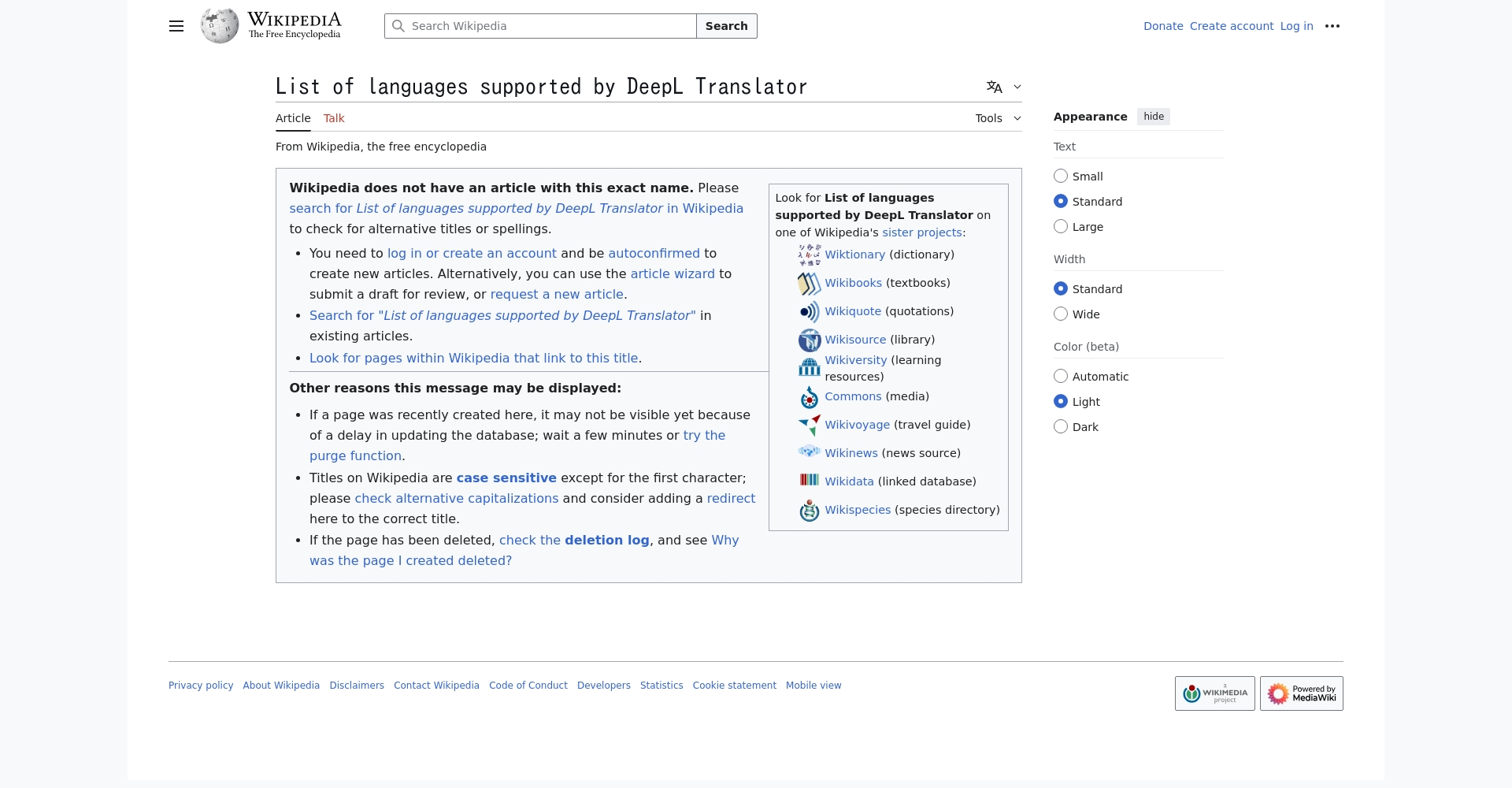Image resolution: width=1512 pixels, height=788 pixels.
Task: Click the Donate link
Action: click(x=1163, y=26)
